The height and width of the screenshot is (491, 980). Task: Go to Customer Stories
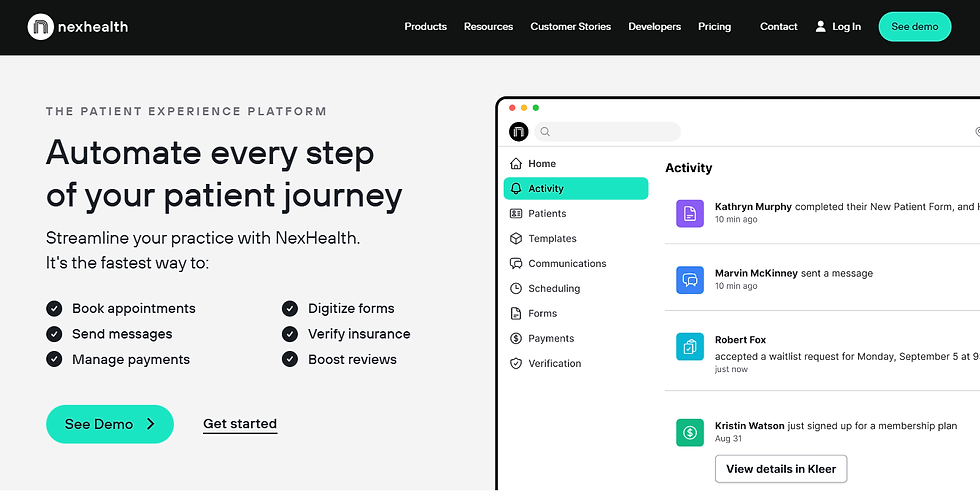[571, 27]
